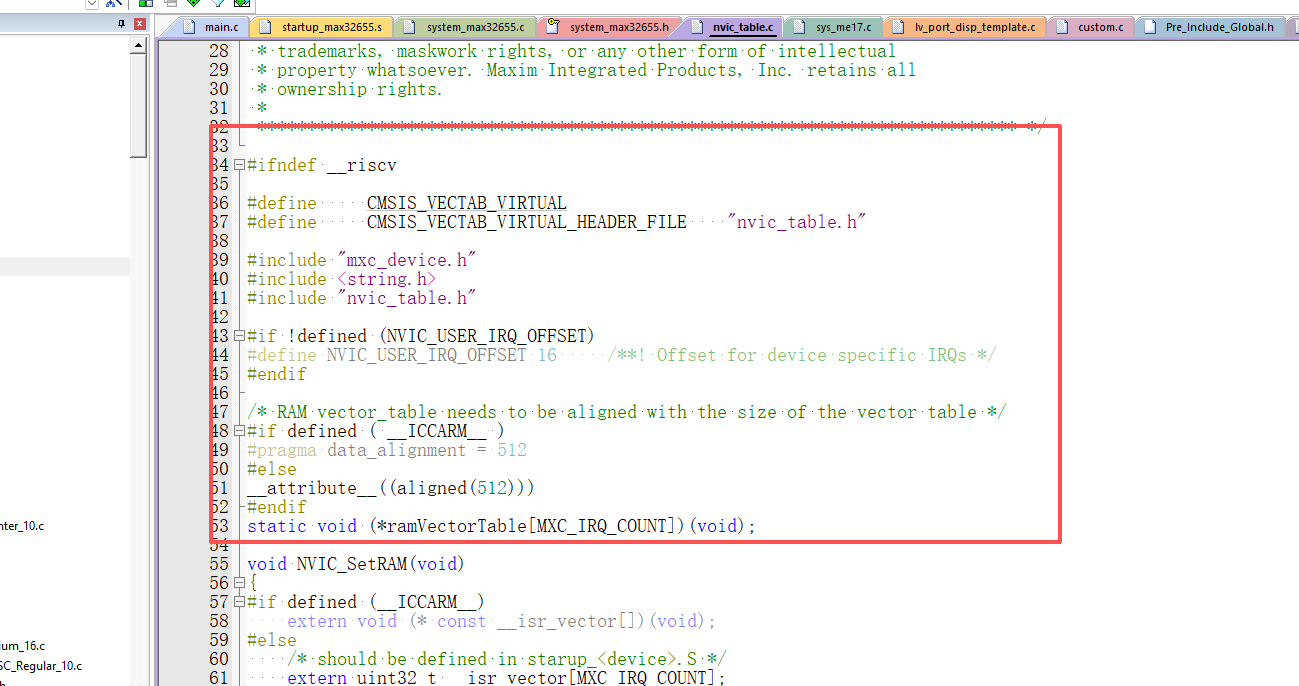The width and height of the screenshot is (1299, 686).
Task: Close the project panel with the red X
Action: point(139,24)
